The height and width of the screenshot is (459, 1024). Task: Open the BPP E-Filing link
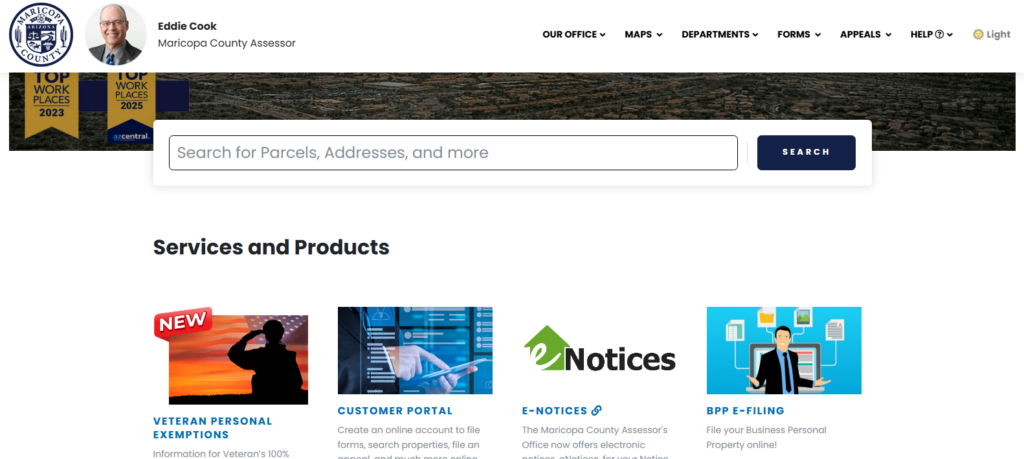(x=745, y=411)
